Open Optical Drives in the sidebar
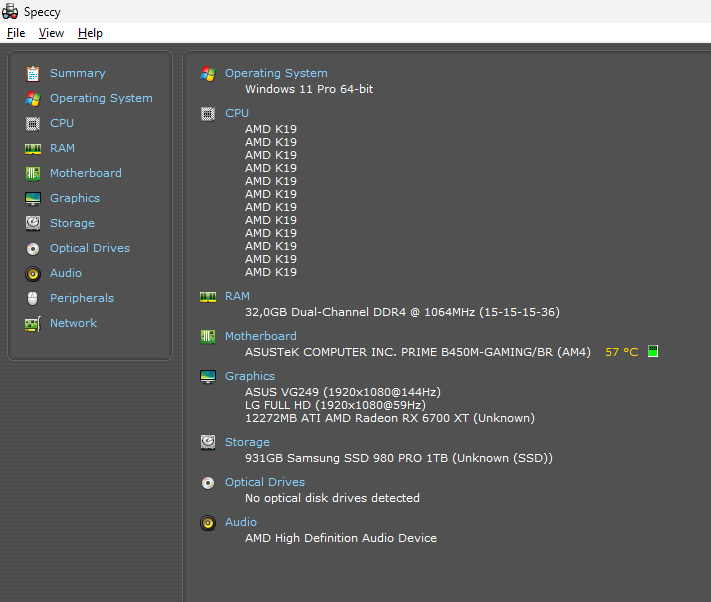The image size is (711, 602). point(90,248)
